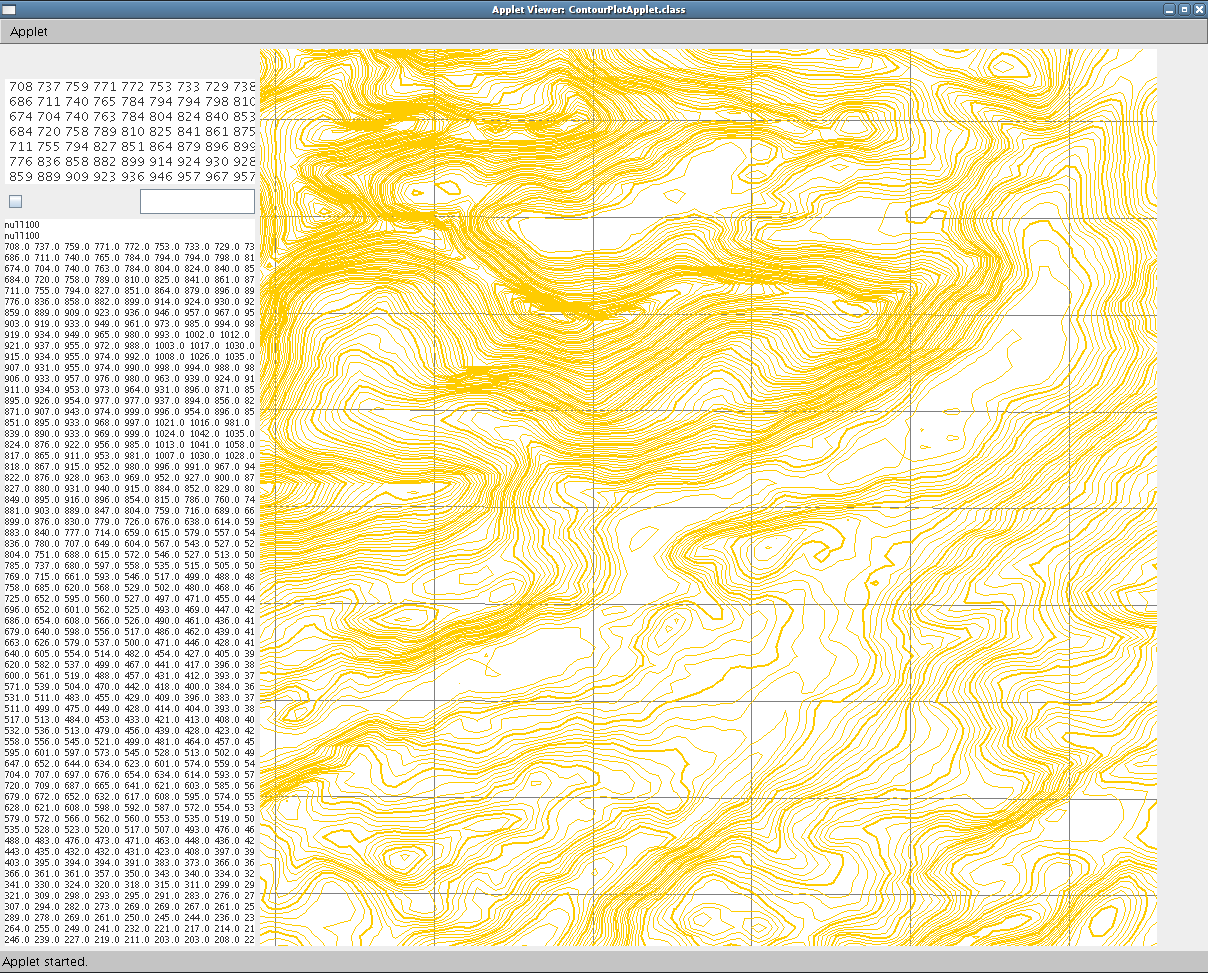This screenshot has height=973, width=1208.
Task: Click log line starting "711.0 755.0 794.0"
Action: (x=129, y=290)
